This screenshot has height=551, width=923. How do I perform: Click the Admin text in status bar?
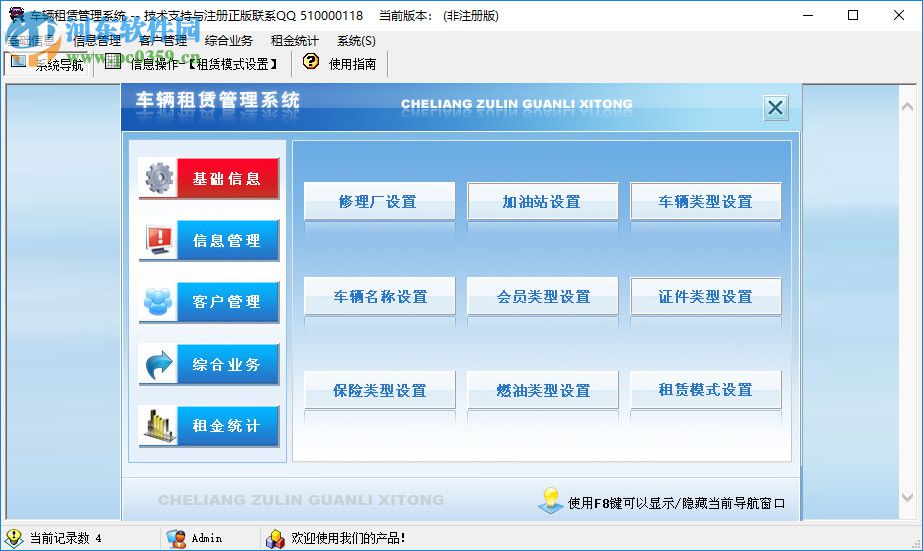click(x=207, y=538)
